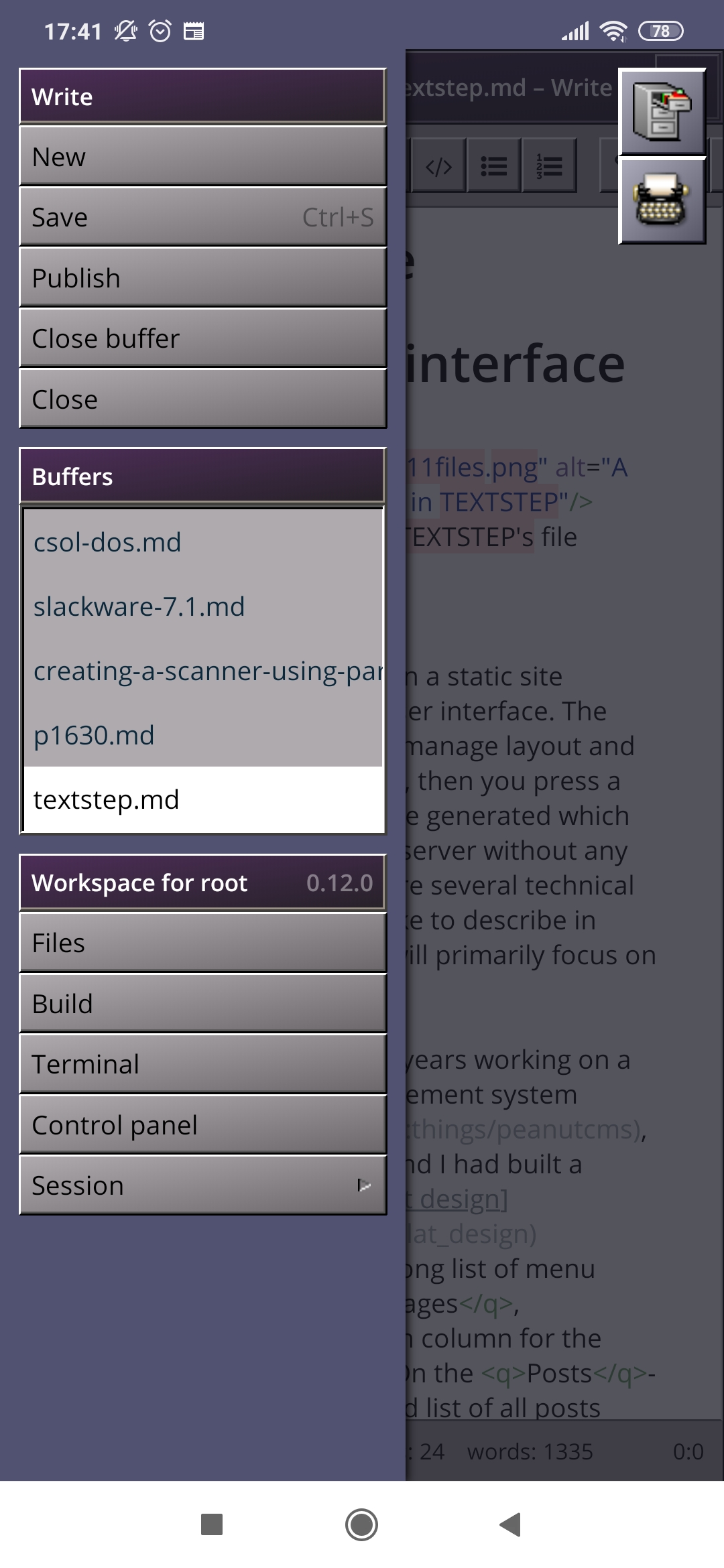Screen dimensions: 724x1568
Task: Expand the Session submenu arrow
Action: click(x=363, y=1185)
